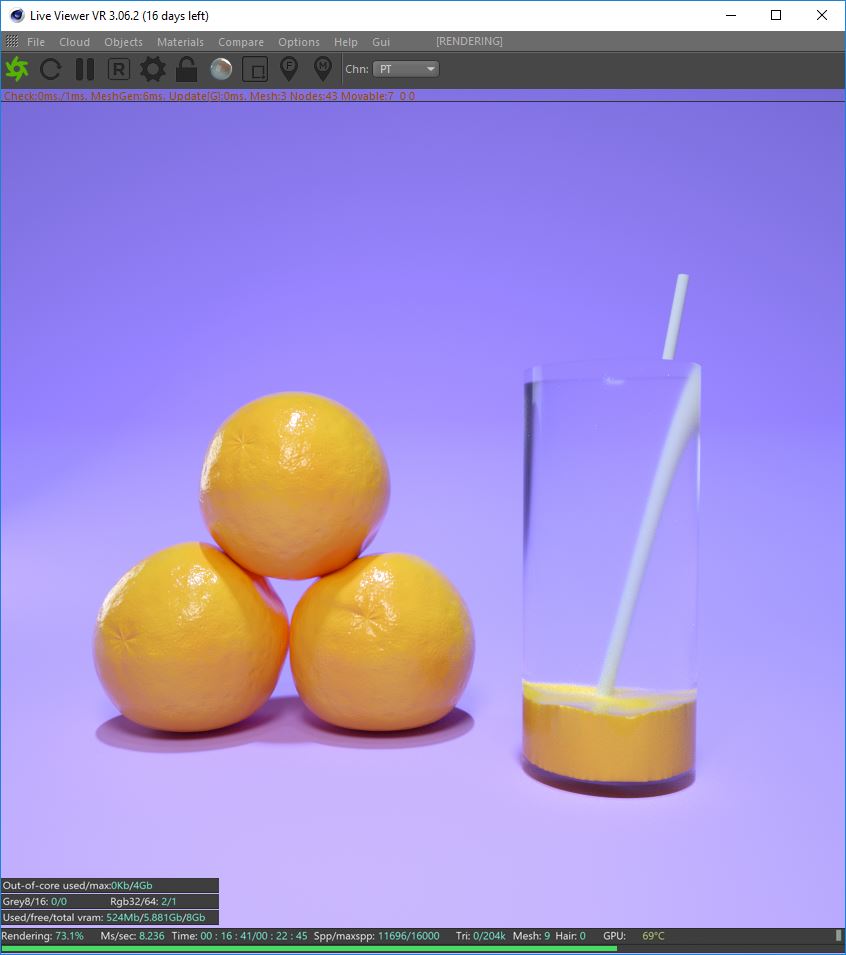Viewport: 846px width, 955px height.
Task: Click the Hair: 0 count
Action: click(570, 936)
